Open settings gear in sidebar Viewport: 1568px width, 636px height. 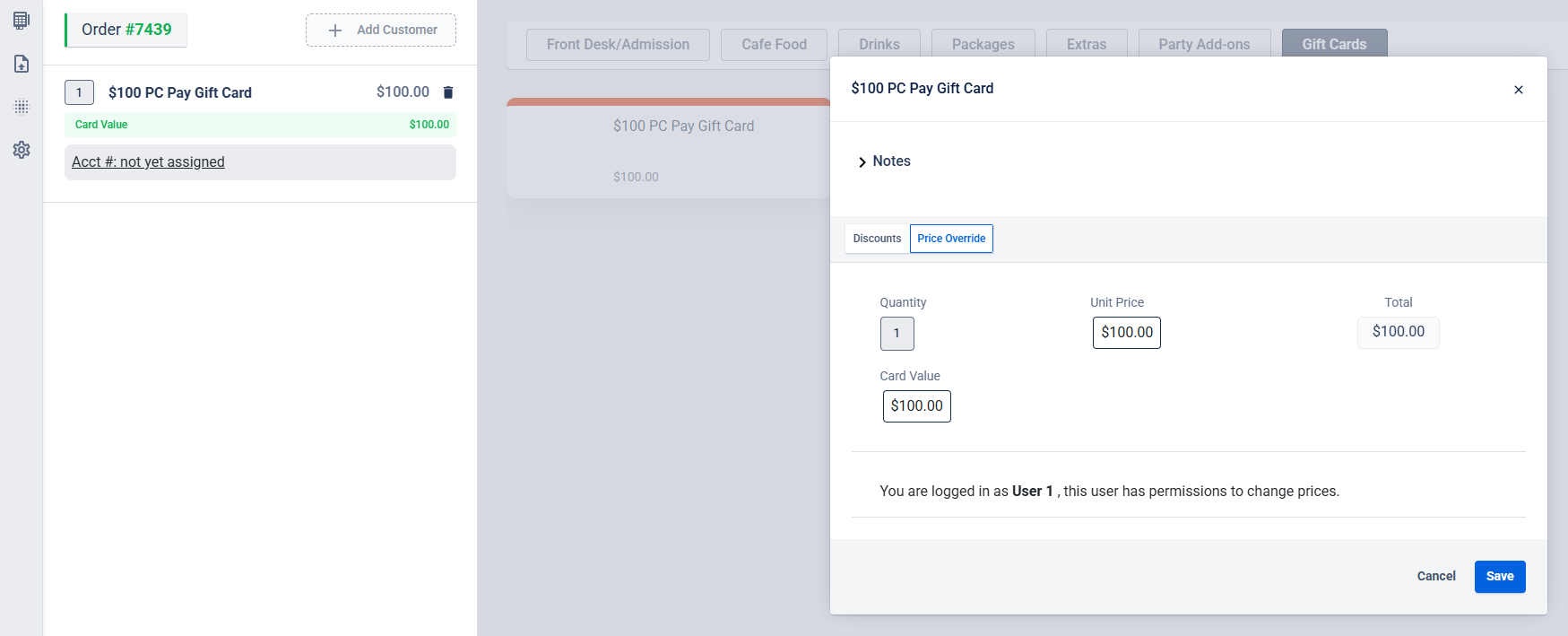point(22,150)
